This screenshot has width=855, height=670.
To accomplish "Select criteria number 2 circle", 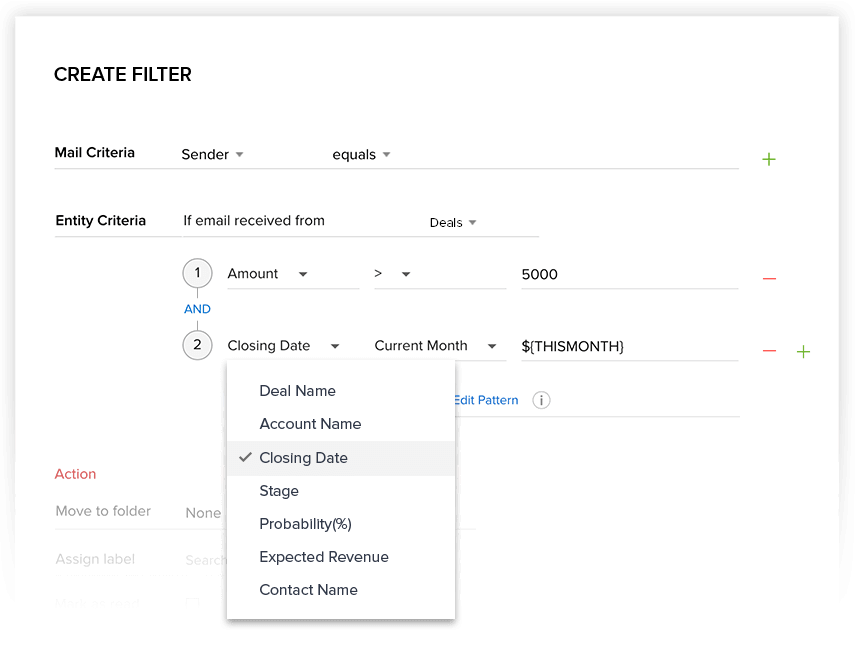I will tap(197, 345).
